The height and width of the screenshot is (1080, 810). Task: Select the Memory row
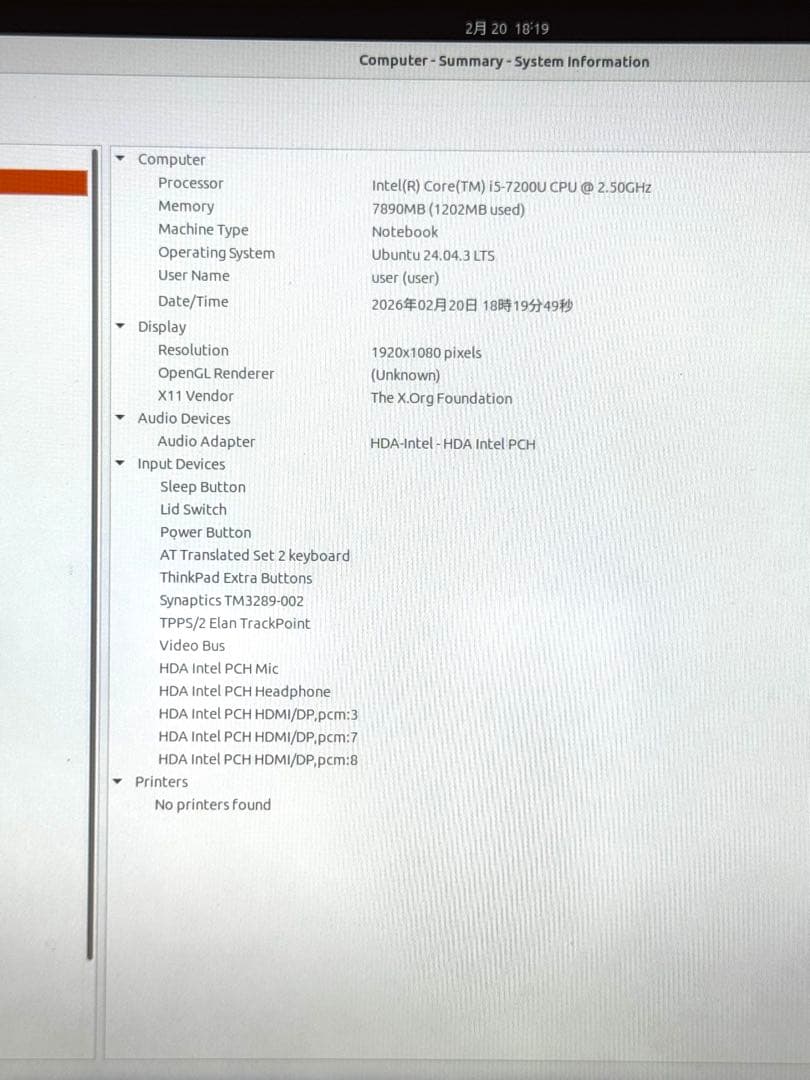pos(186,206)
